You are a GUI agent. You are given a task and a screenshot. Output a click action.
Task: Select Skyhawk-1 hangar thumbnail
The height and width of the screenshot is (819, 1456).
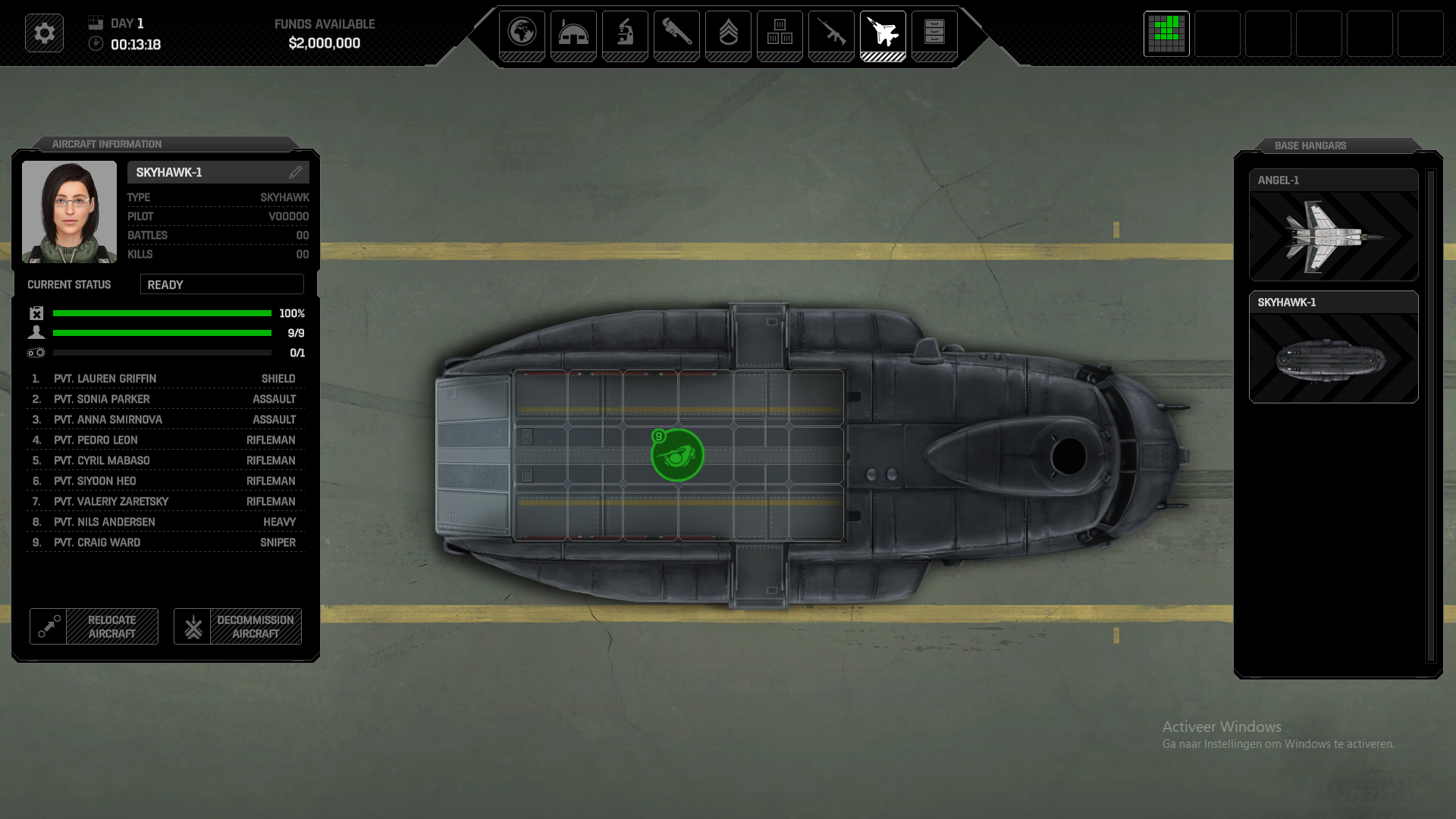[1333, 347]
